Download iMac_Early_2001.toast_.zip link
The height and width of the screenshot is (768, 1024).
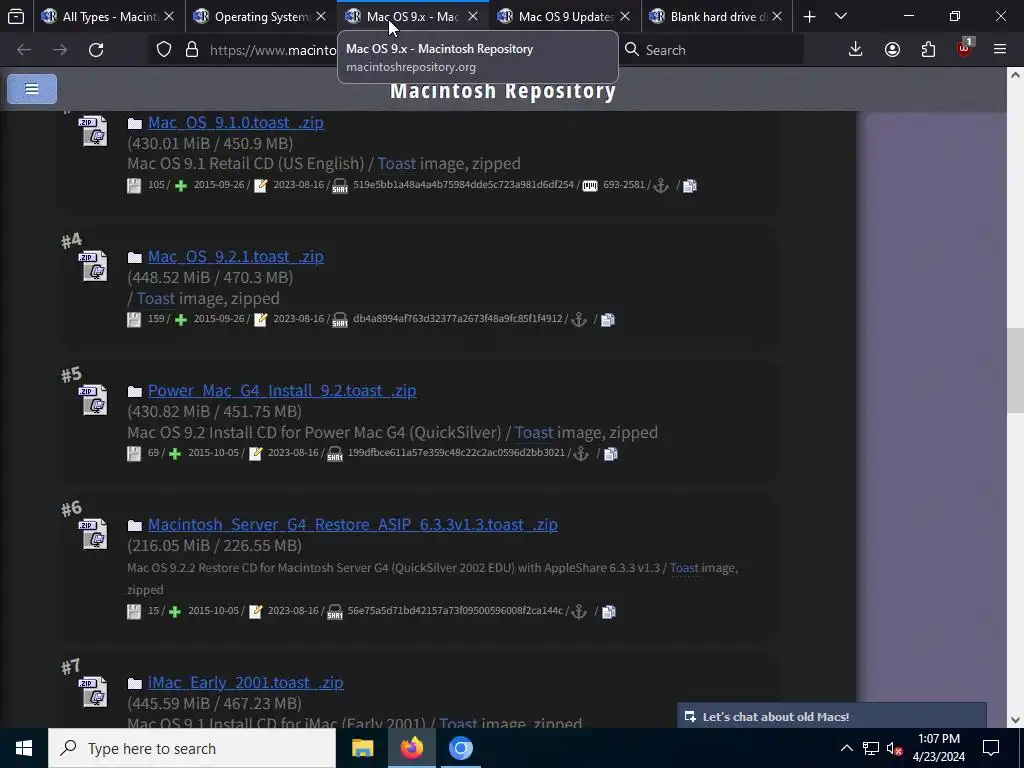pyautogui.click(x=246, y=682)
